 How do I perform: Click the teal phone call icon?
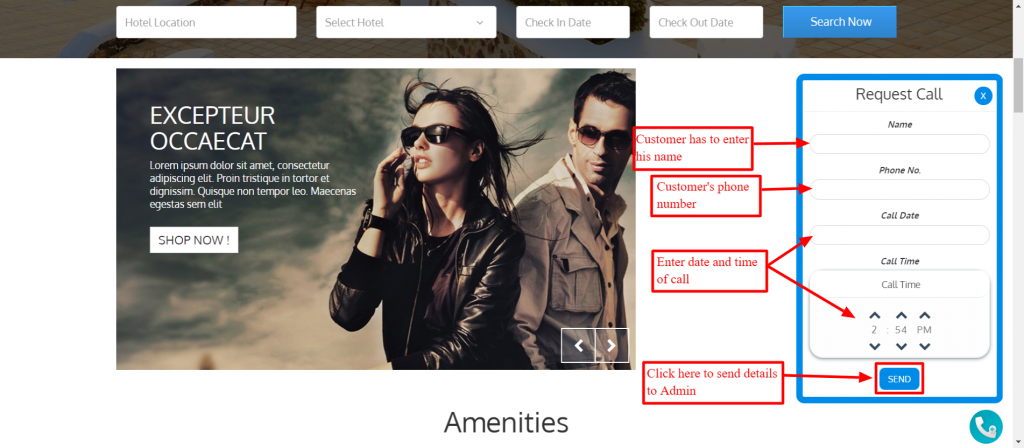[985, 426]
